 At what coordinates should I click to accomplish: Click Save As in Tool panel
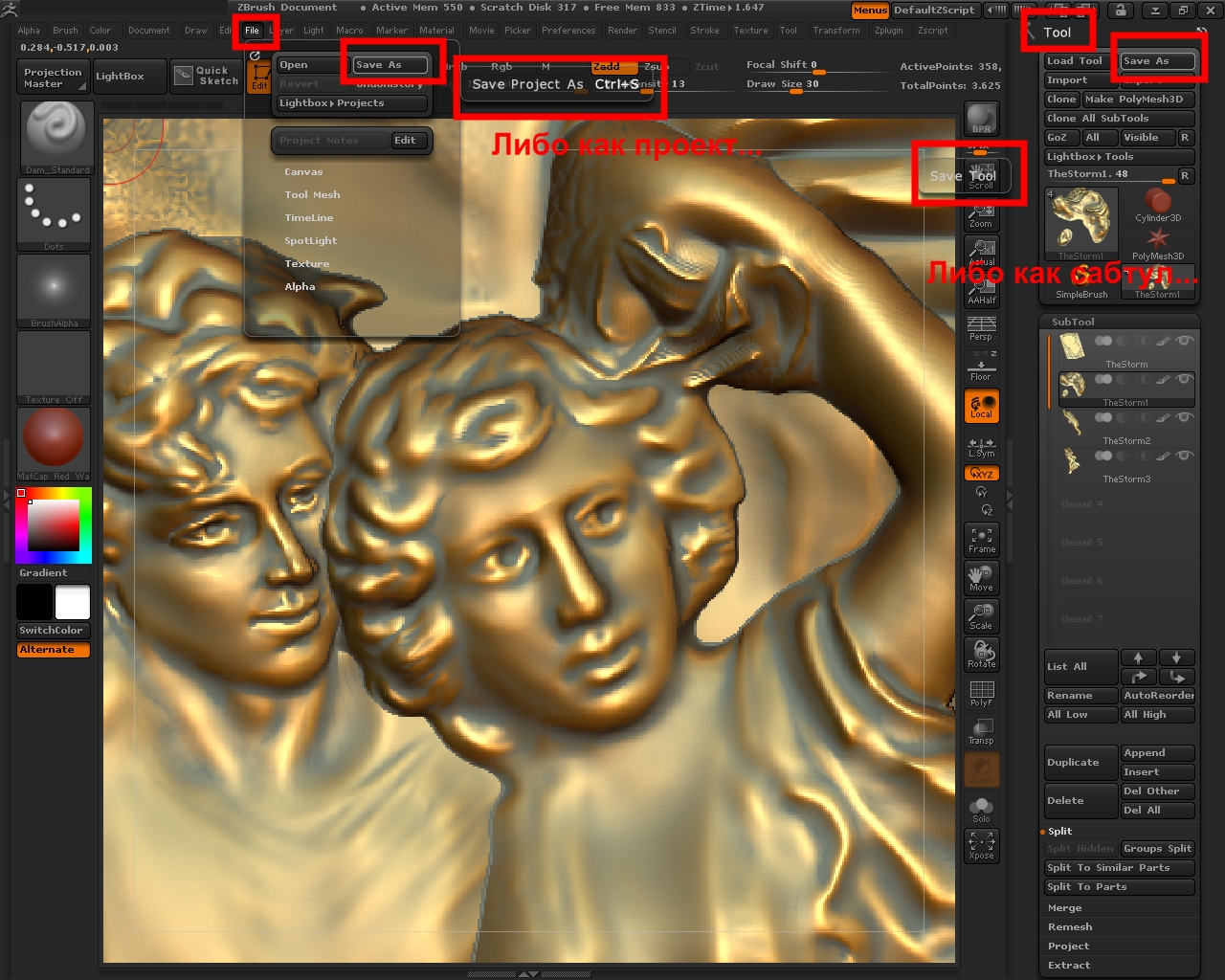coord(1158,61)
